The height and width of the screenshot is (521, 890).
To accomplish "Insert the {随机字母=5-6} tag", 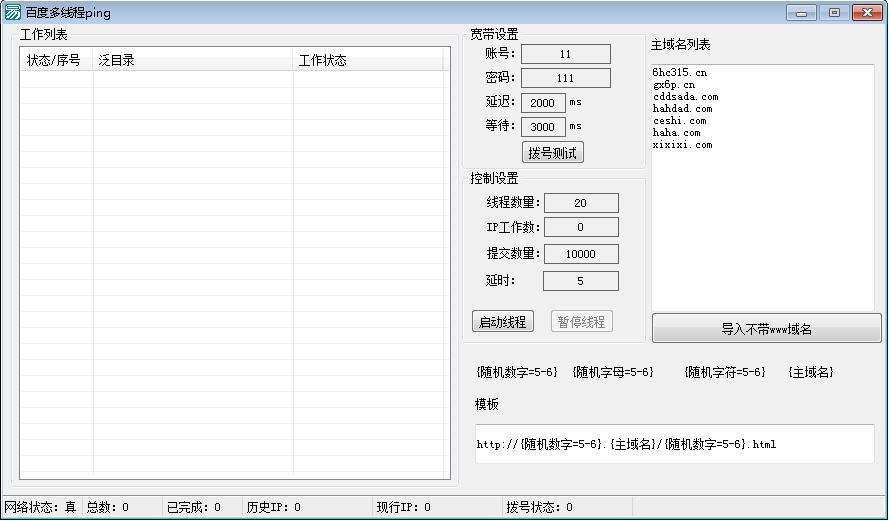I will (613, 372).
